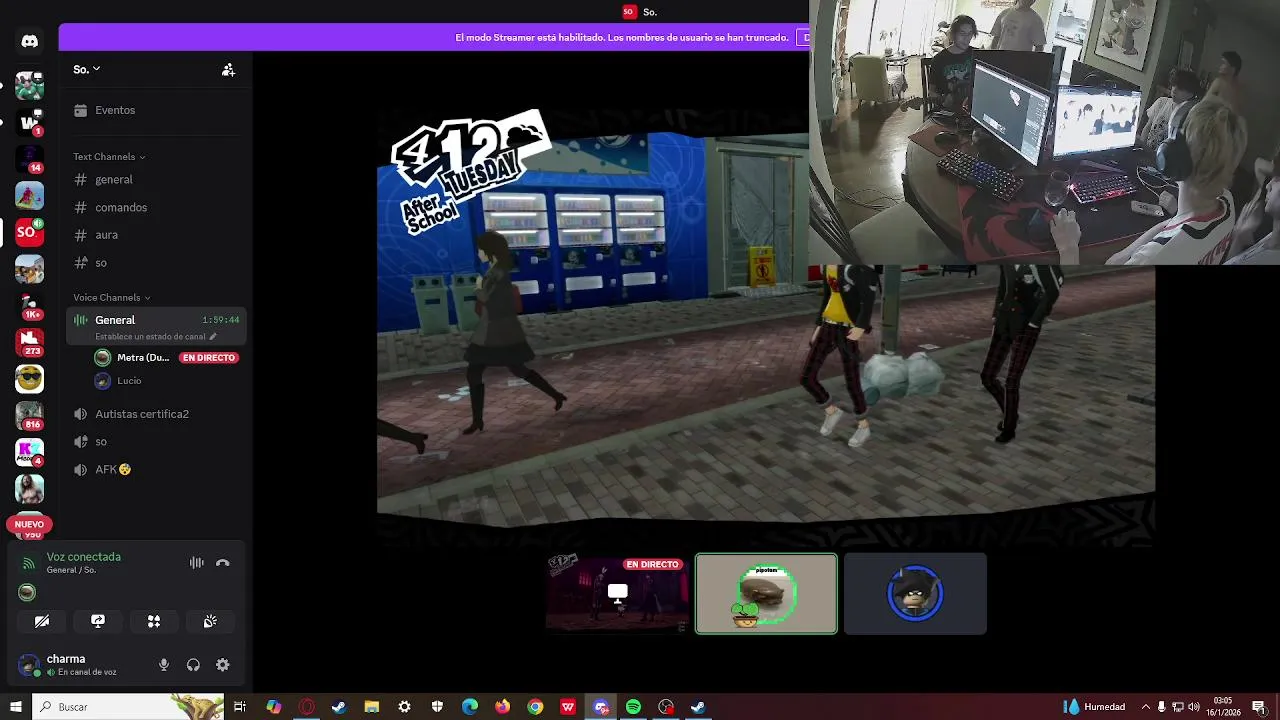This screenshot has width=1280, height=720.
Task: Collapse the Voice Channels category
Action: tap(111, 298)
